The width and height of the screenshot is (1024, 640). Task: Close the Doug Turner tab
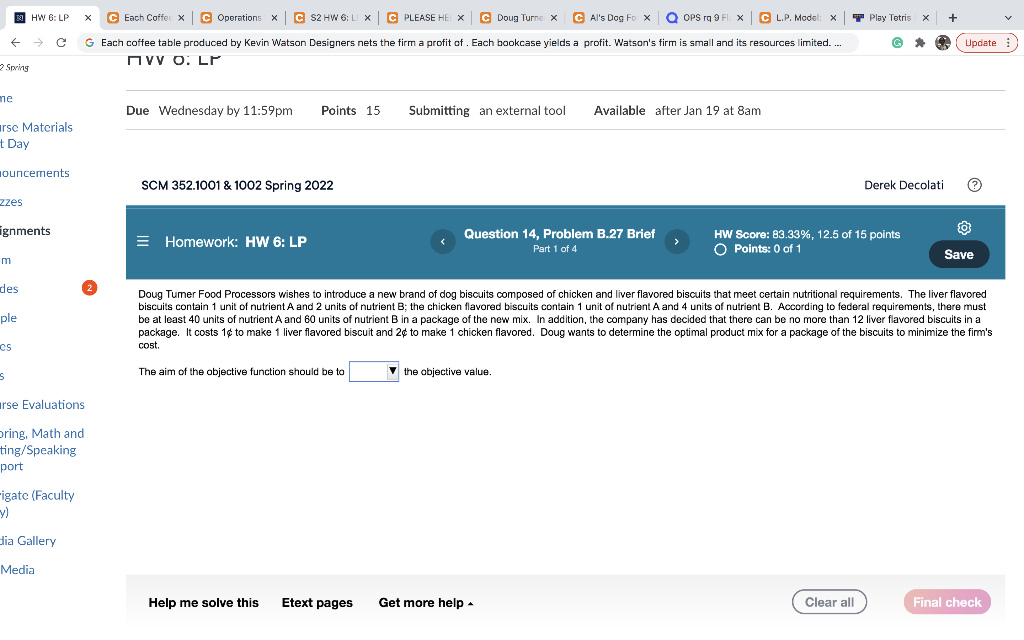tap(554, 18)
